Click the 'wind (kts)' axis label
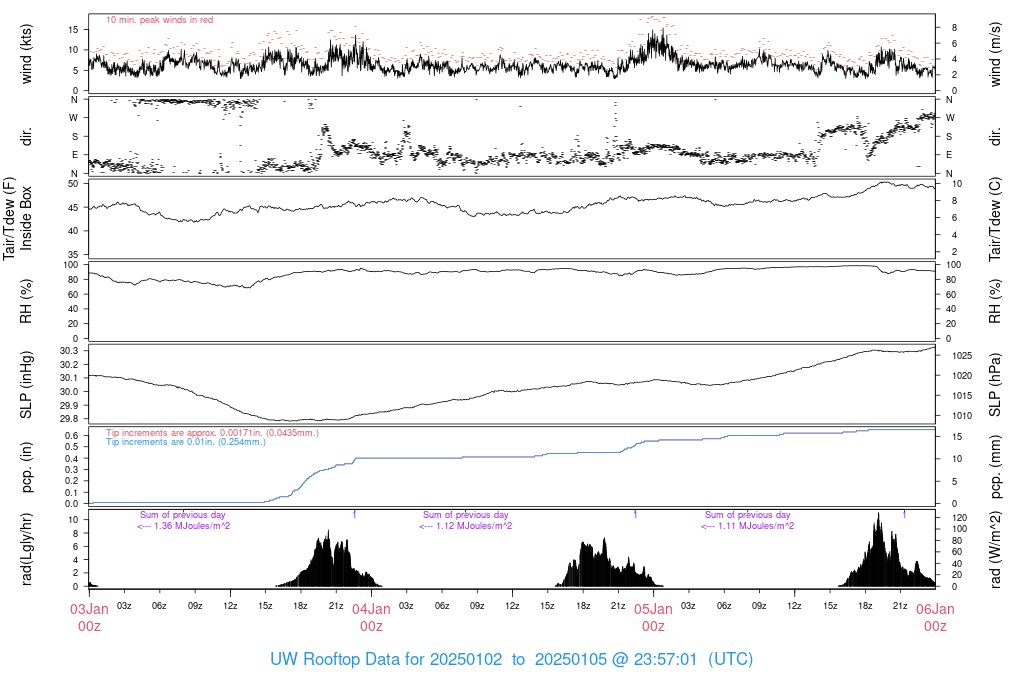The height and width of the screenshot is (700, 1024). pos(26,54)
